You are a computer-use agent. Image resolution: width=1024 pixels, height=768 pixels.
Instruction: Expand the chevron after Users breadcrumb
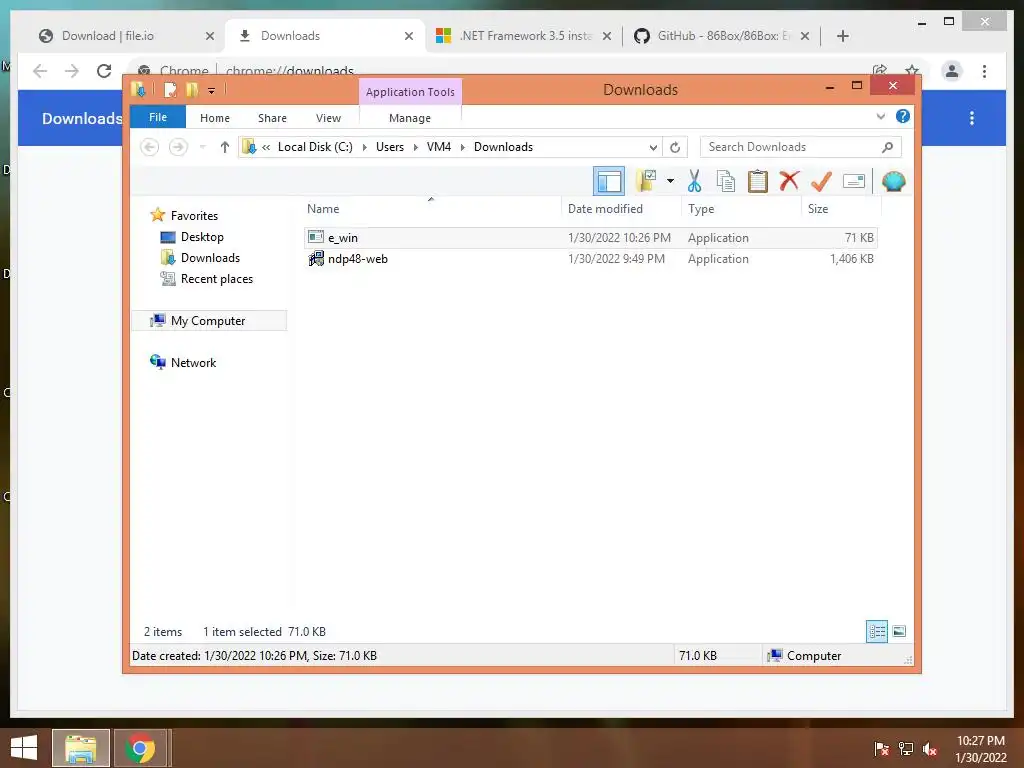(x=415, y=147)
